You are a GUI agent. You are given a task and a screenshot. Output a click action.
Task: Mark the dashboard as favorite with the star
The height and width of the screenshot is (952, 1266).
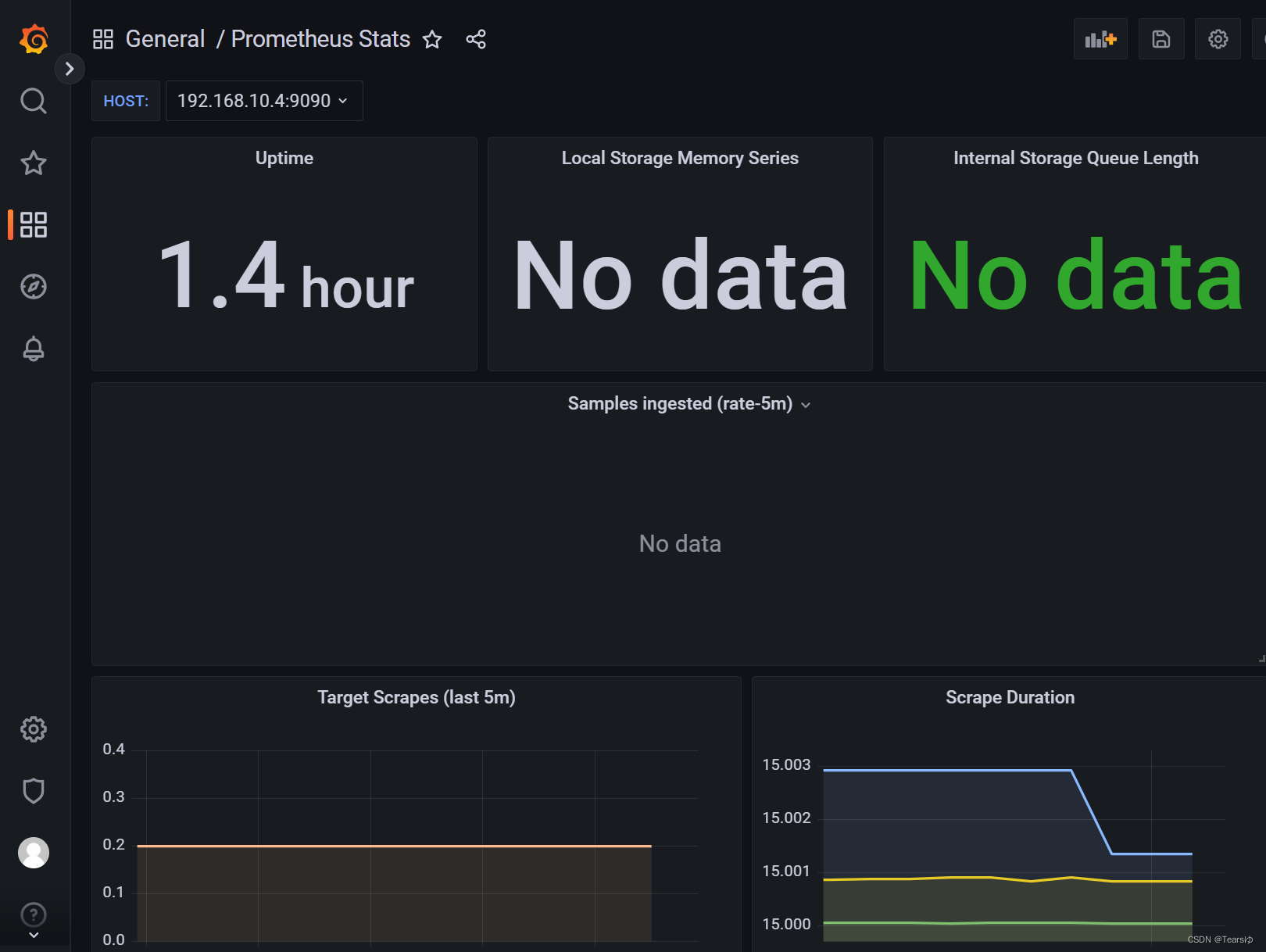click(x=432, y=39)
